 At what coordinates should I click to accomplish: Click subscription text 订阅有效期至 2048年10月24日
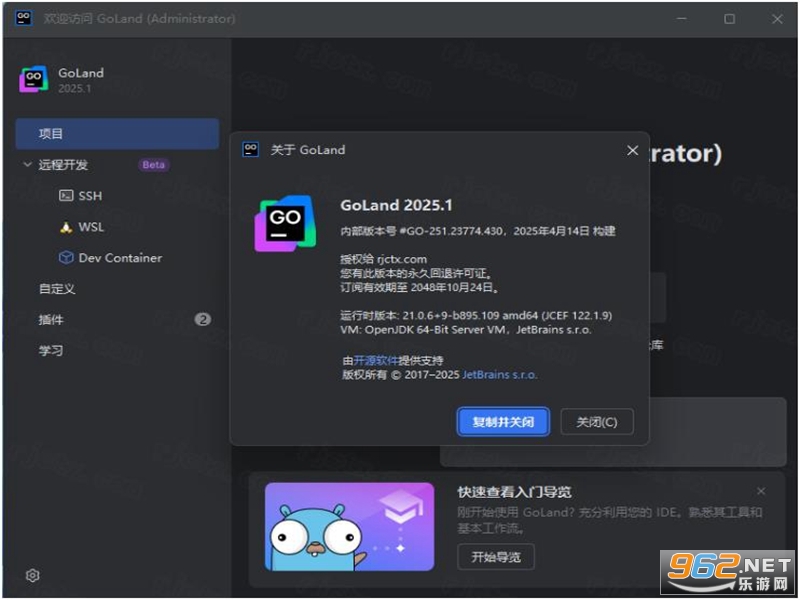(419, 288)
